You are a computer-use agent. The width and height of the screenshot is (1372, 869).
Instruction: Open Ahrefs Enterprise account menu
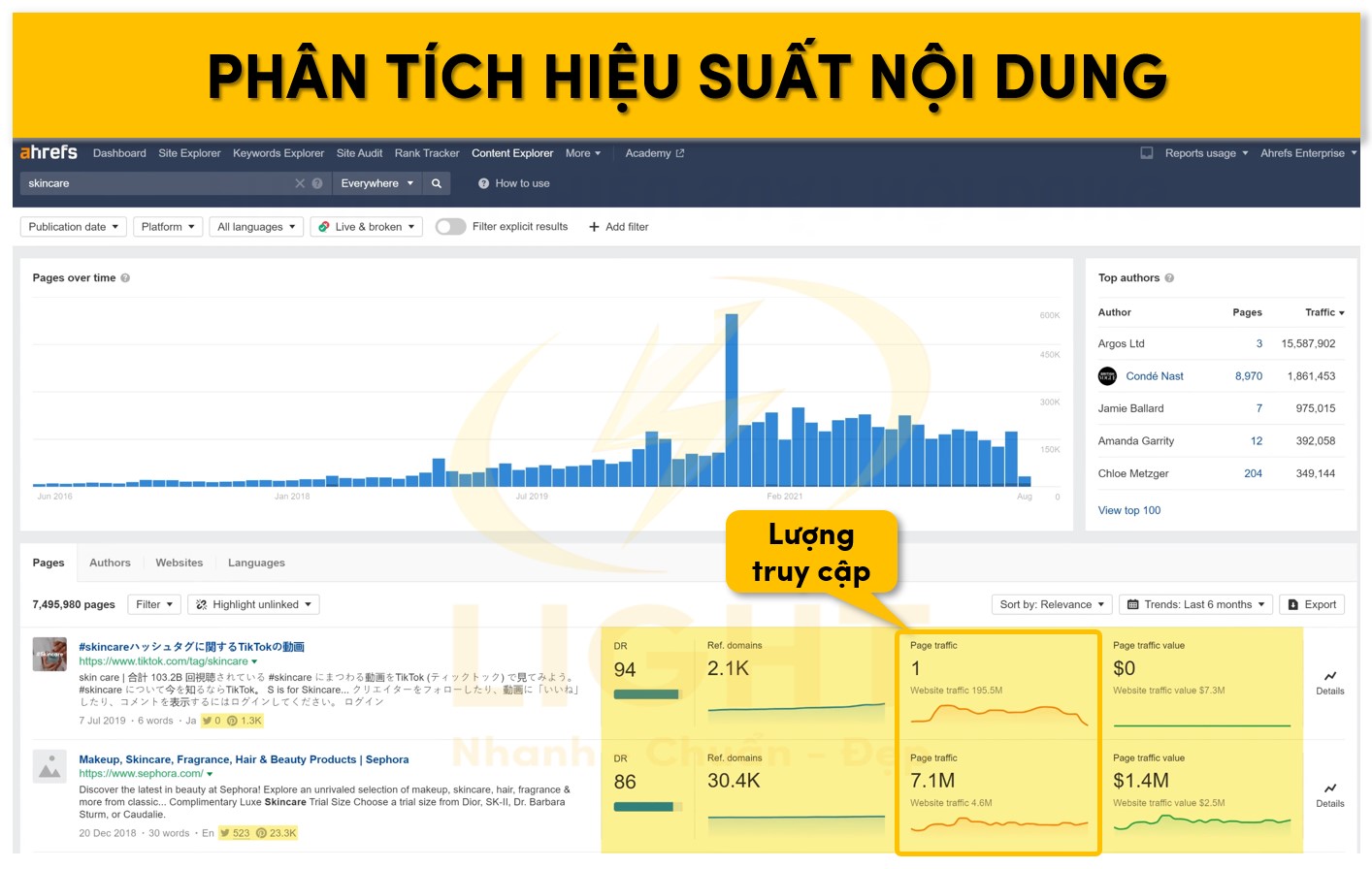click(x=1308, y=153)
